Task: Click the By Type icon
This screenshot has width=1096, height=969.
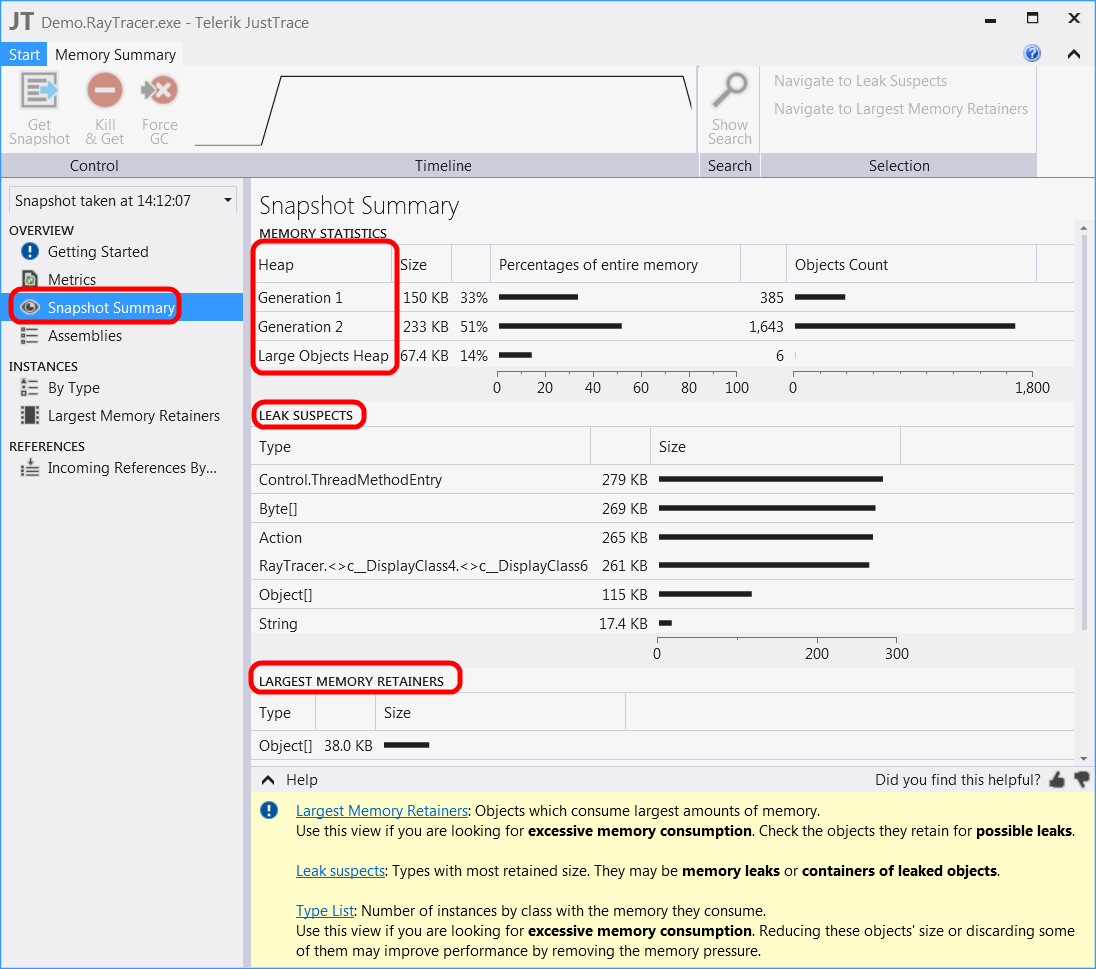Action: [x=29, y=387]
